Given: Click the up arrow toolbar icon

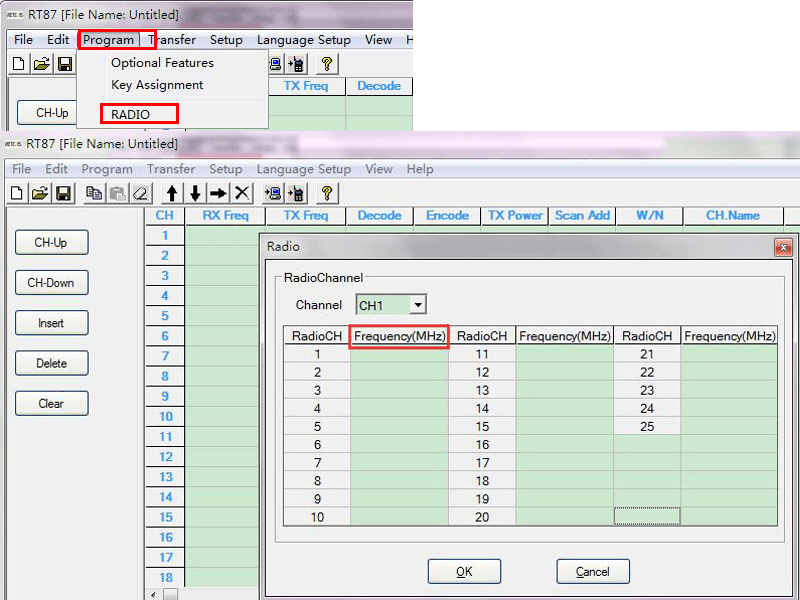Looking at the screenshot, I should 172,193.
